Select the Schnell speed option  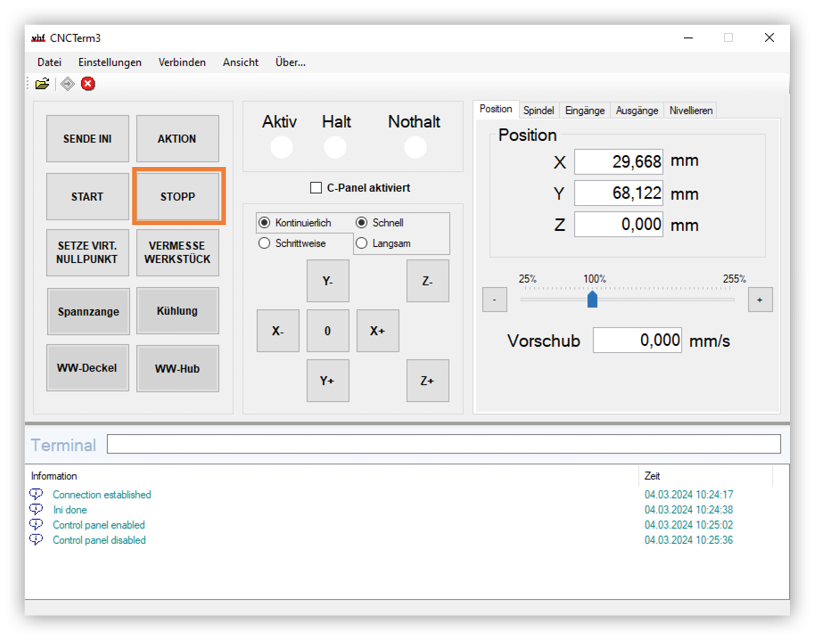[x=362, y=223]
